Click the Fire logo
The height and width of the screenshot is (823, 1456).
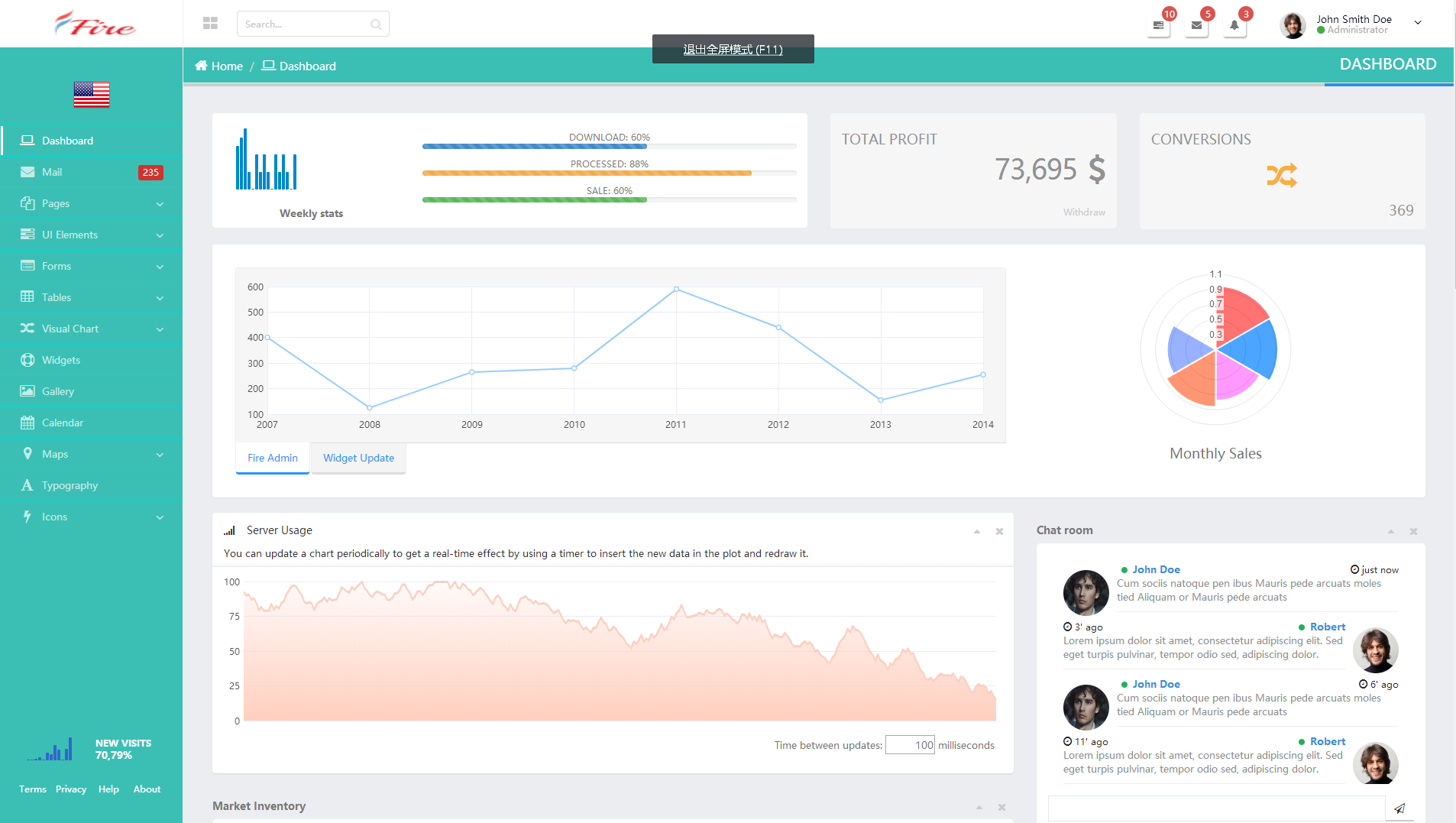pos(95,24)
